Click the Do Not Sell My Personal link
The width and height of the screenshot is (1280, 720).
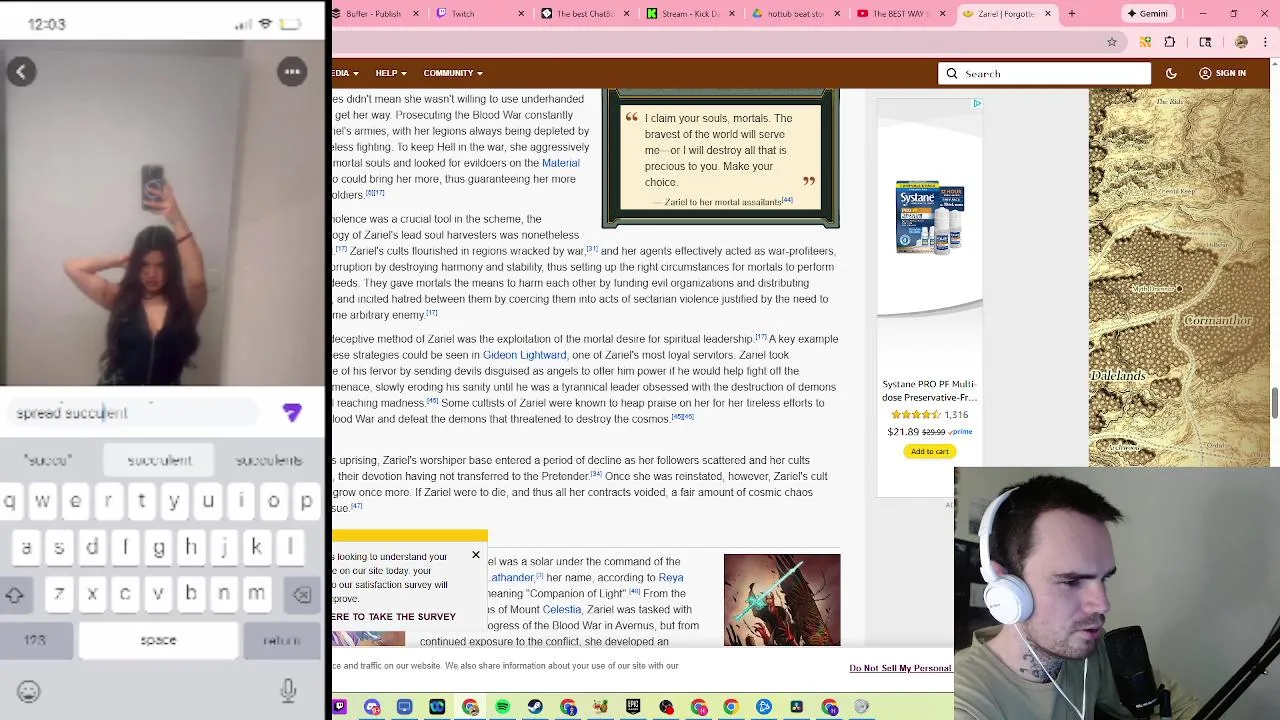click(x=900, y=668)
